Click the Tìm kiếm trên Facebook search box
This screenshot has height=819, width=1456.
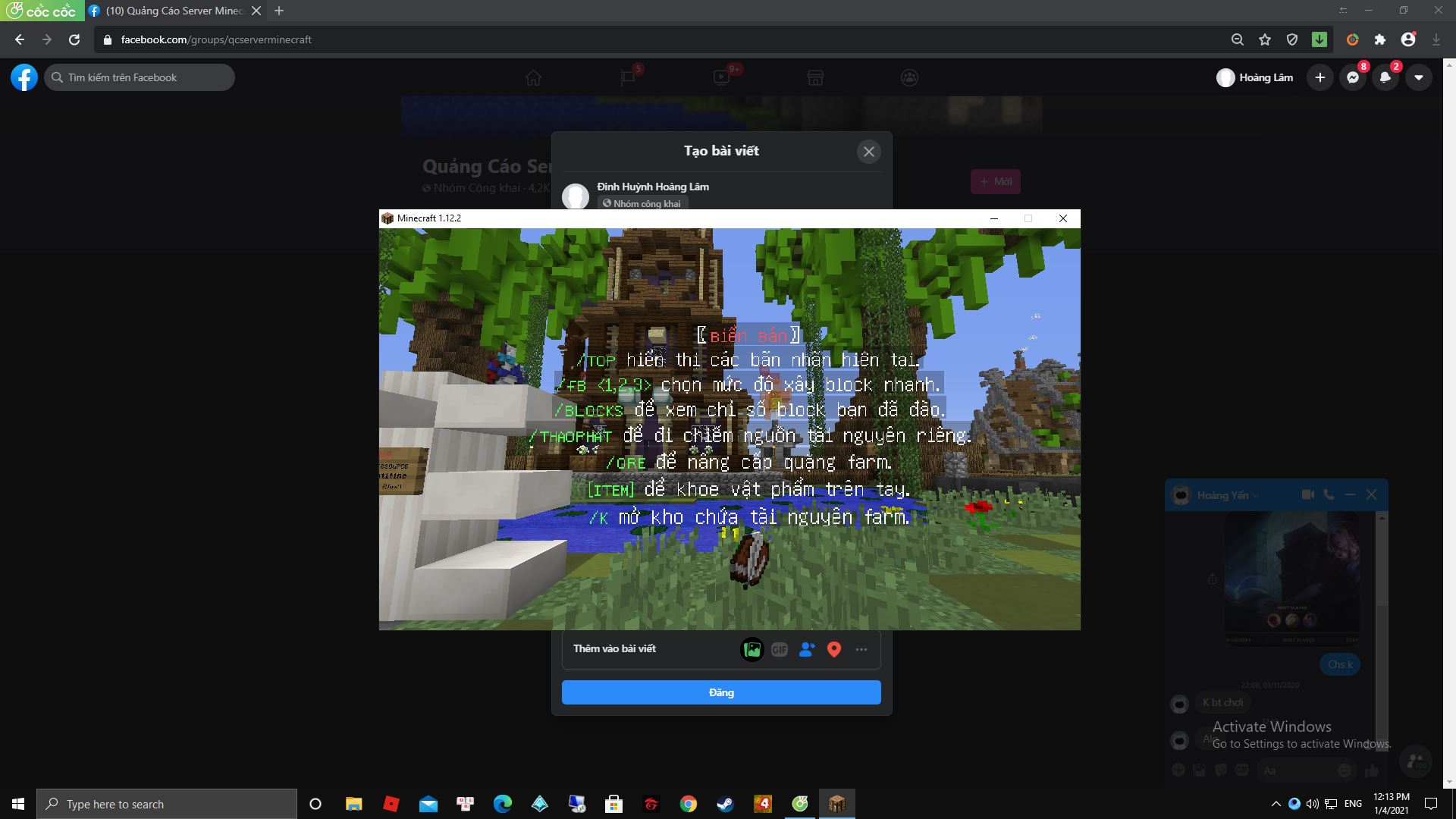(140, 77)
